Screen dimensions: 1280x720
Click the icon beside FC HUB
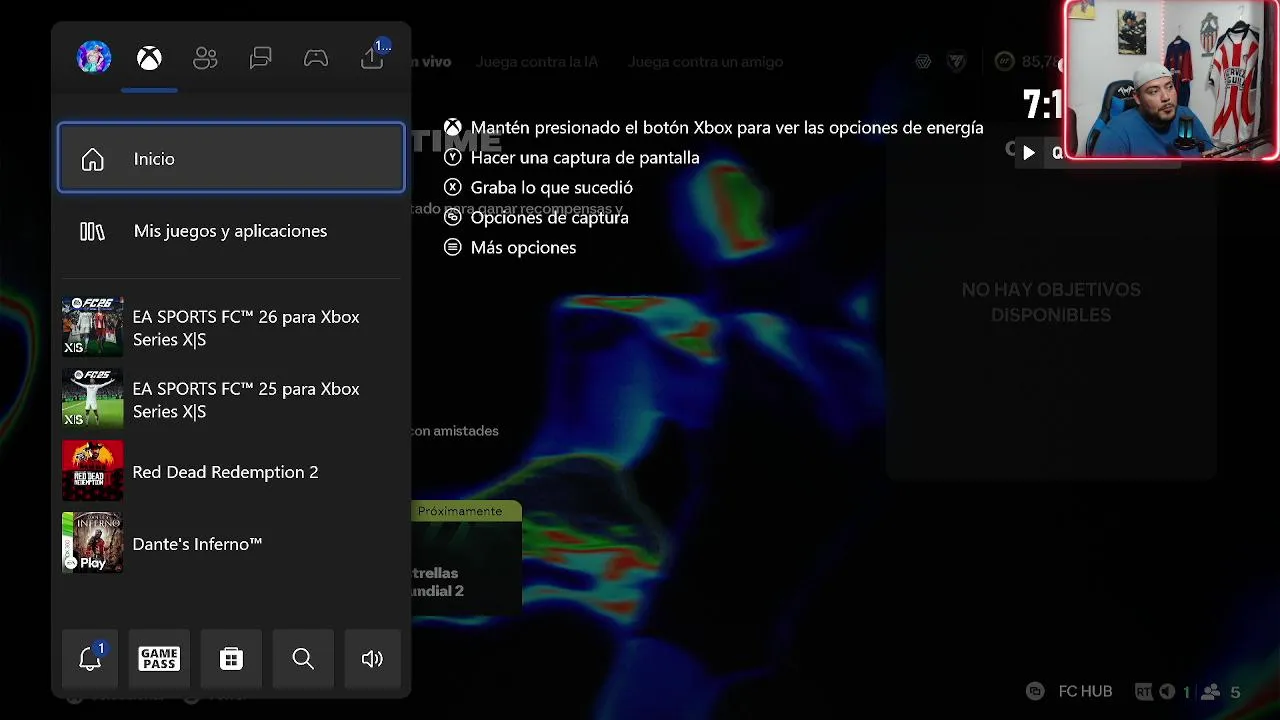[x=1036, y=692]
